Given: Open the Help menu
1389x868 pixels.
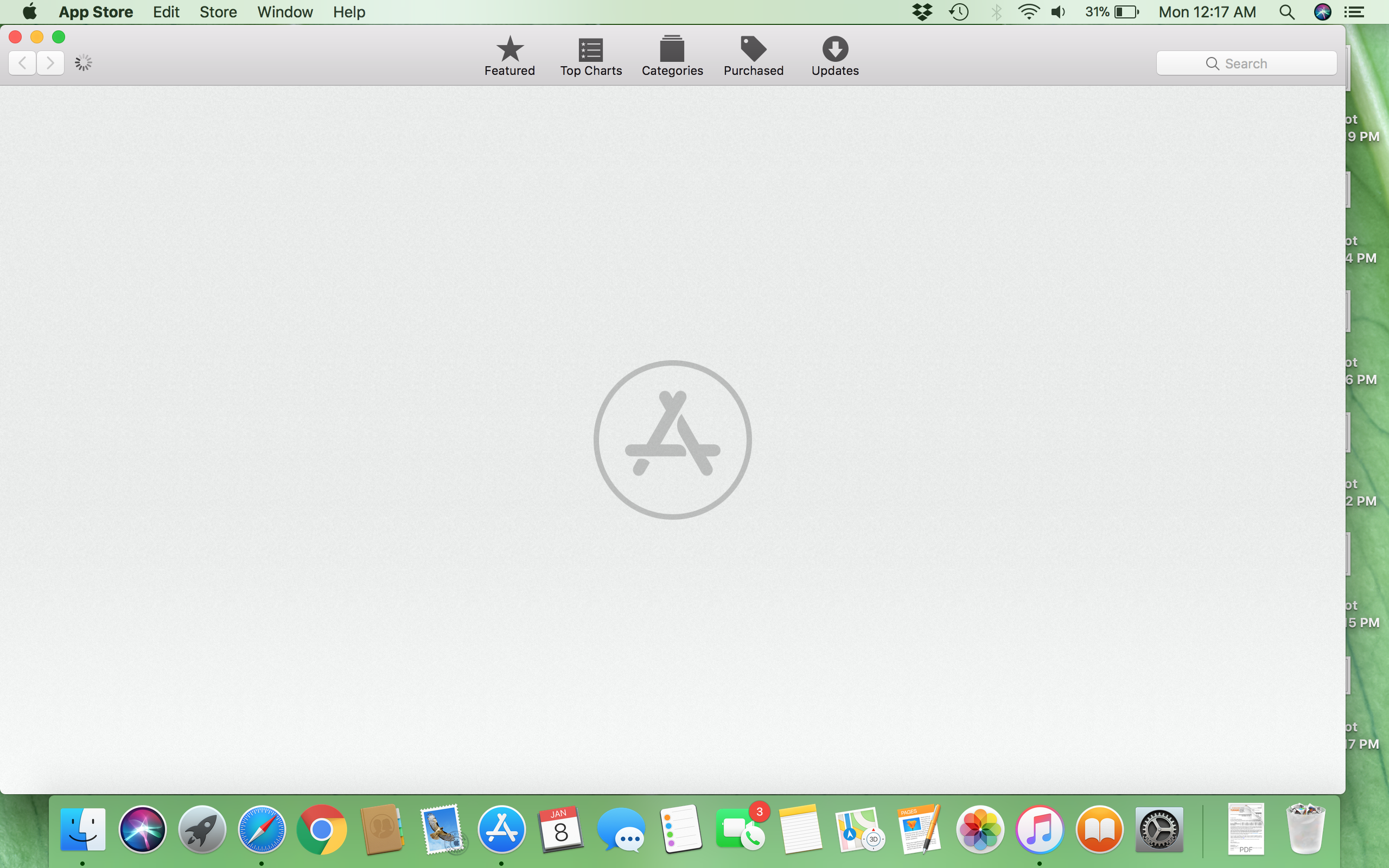Looking at the screenshot, I should (349, 12).
